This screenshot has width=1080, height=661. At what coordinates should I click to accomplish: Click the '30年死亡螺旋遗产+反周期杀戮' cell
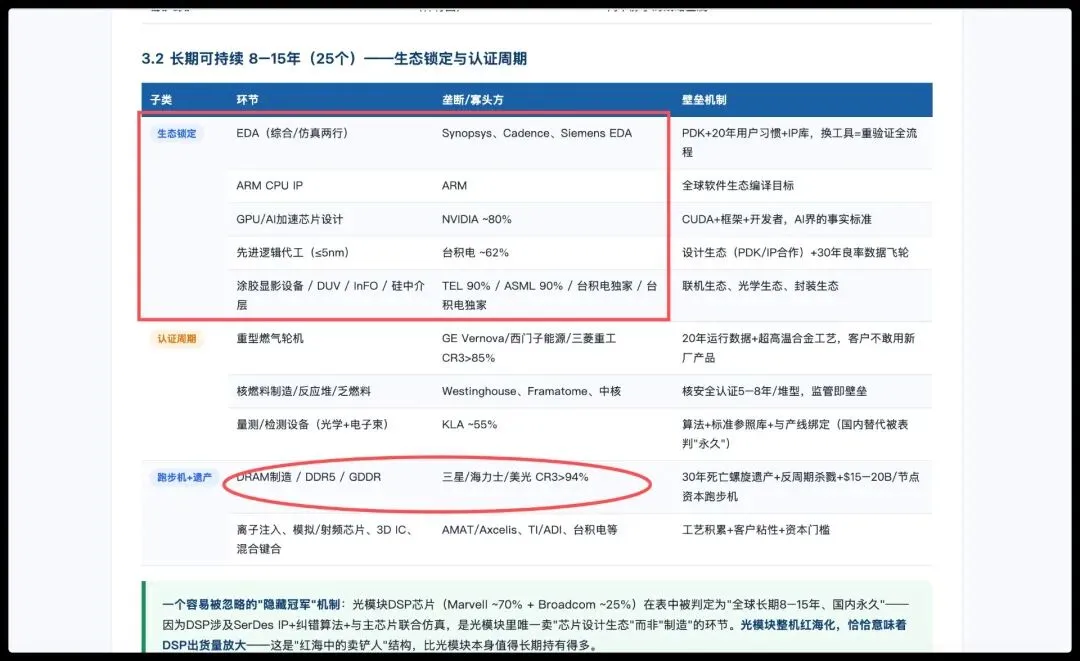[x=800, y=487]
